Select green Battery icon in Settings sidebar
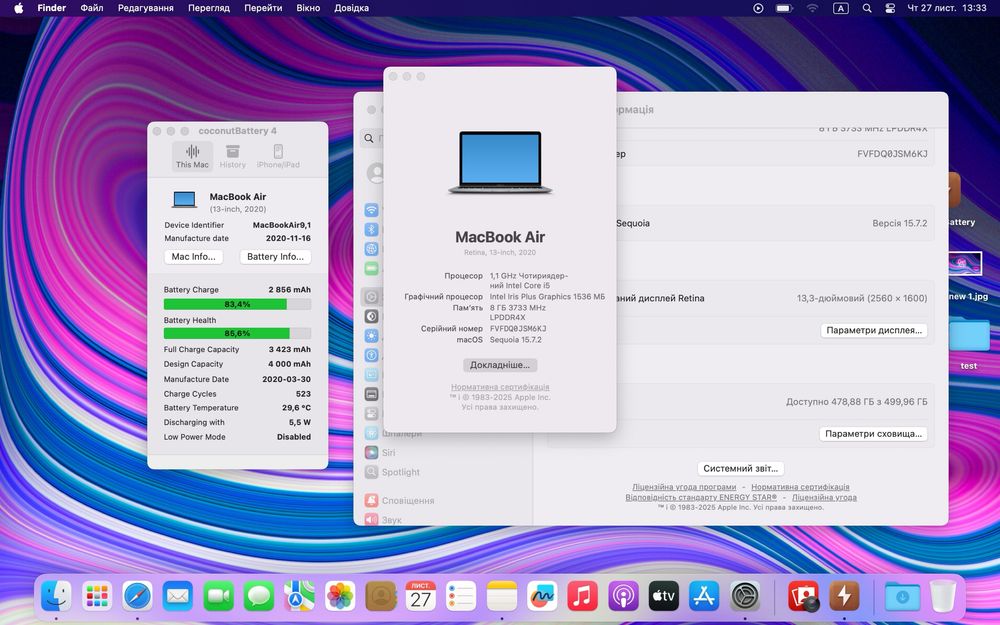This screenshot has height=625, width=1000. 372,268
